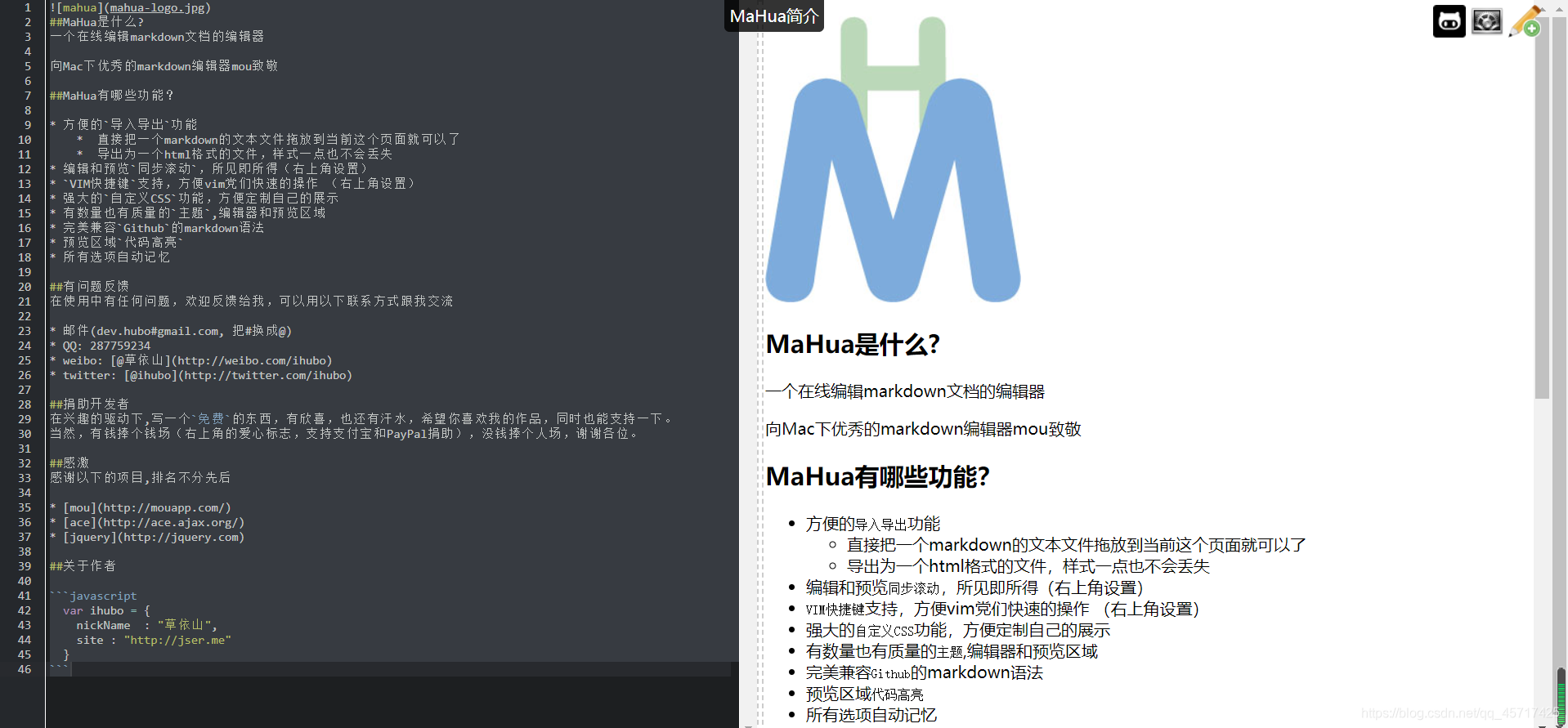Click preview sub-bullet about dragging markdown file

tap(1077, 545)
